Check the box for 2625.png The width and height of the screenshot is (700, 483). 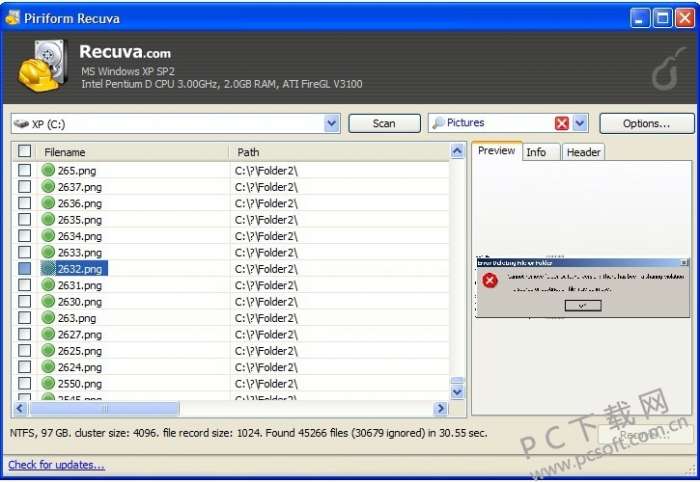tap(25, 350)
